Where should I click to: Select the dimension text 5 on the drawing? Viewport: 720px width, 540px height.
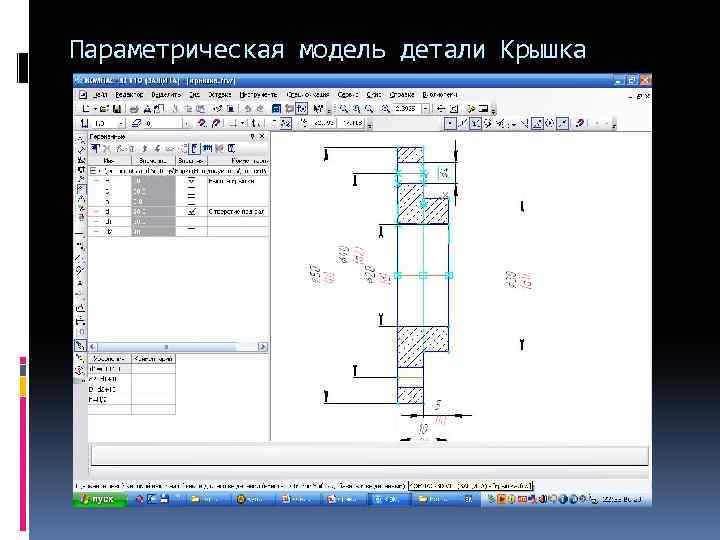(438, 405)
